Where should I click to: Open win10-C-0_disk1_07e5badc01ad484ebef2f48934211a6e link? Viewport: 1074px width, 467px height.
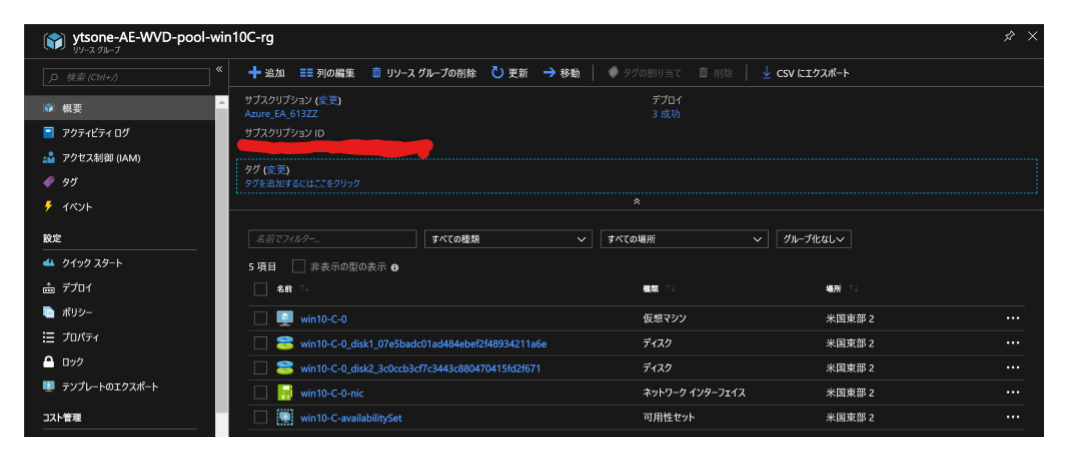pyautogui.click(x=423, y=344)
